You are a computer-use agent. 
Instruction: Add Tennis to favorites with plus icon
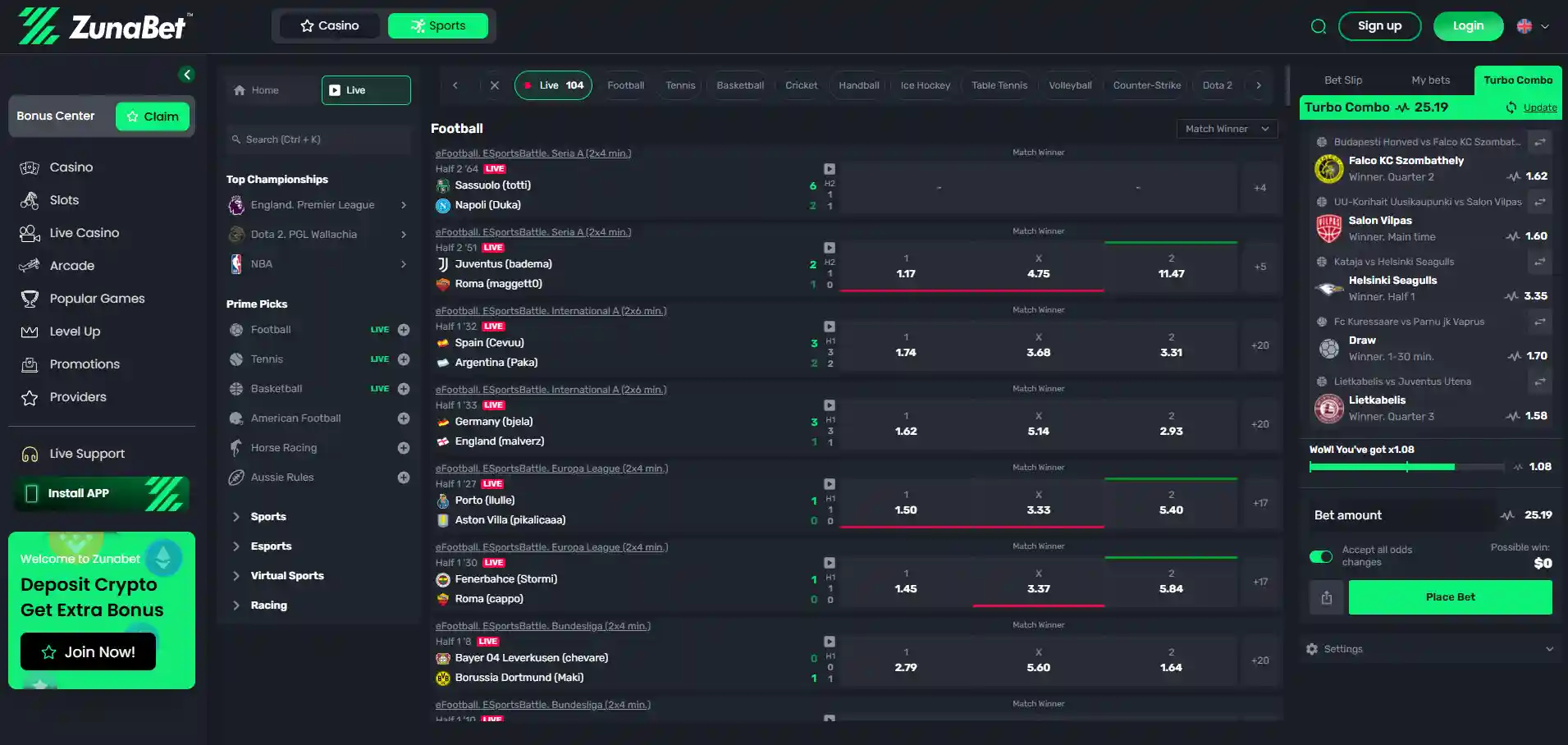pyautogui.click(x=404, y=359)
